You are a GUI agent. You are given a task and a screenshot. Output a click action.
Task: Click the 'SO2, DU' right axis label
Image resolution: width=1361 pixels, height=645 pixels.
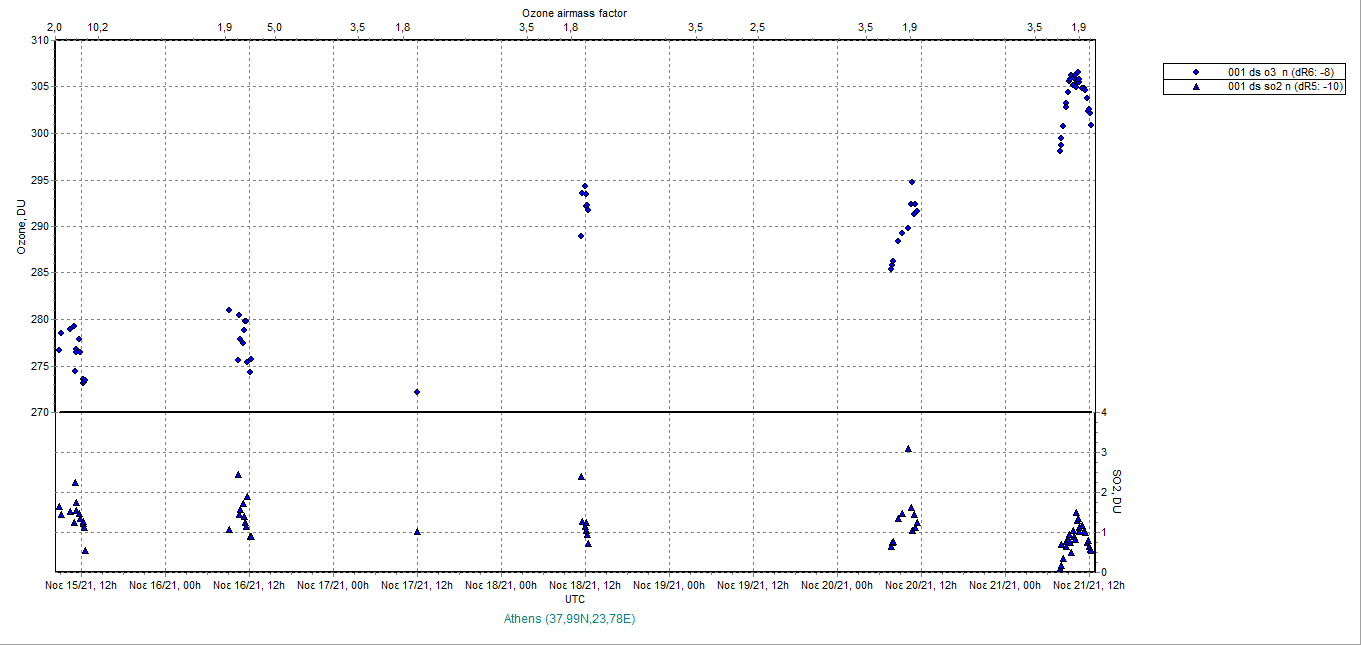pos(1117,490)
